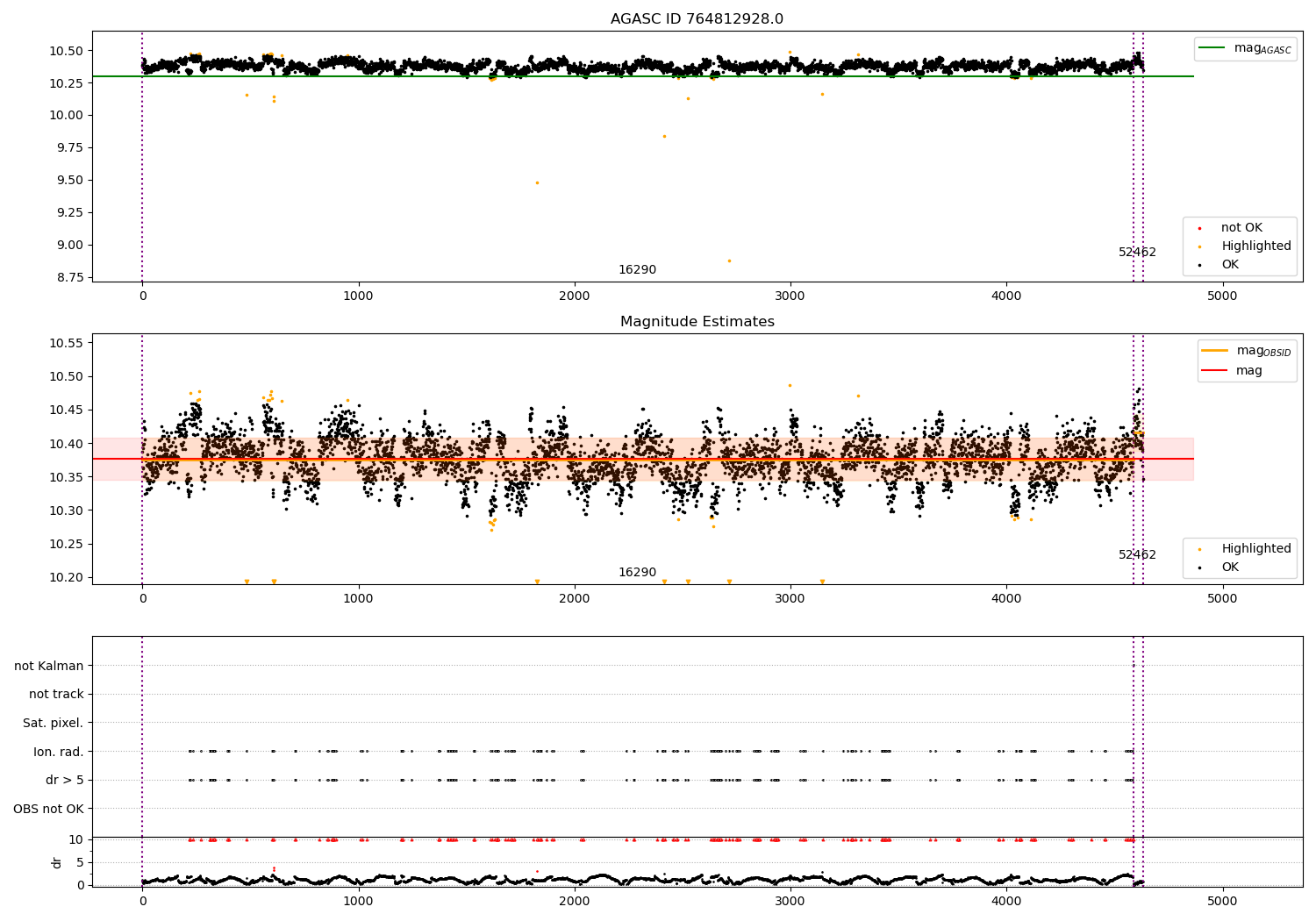
Task: Click the 10.45 y-axis tick label
Action: [66, 410]
